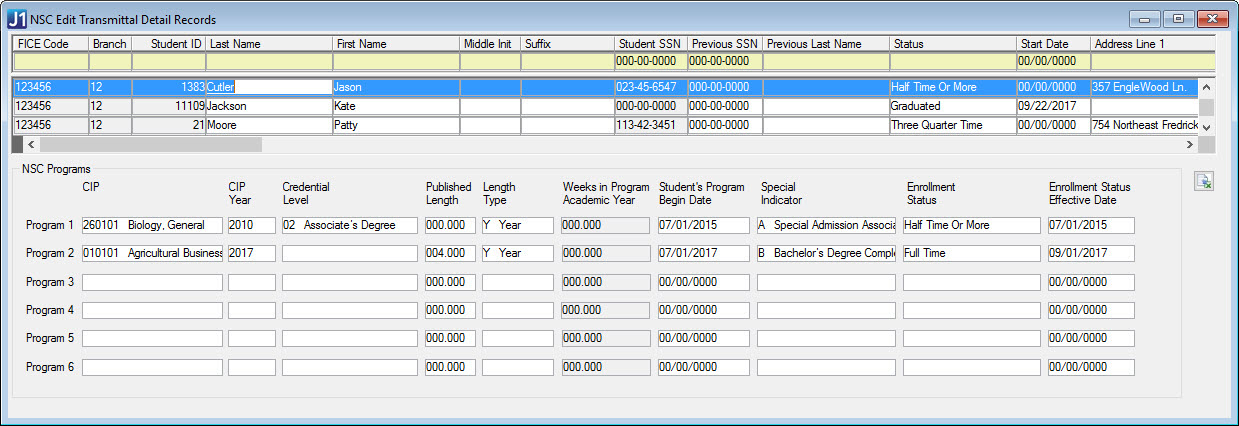The image size is (1239, 426).
Task: Click the Status column header
Action: pyautogui.click(x=951, y=44)
